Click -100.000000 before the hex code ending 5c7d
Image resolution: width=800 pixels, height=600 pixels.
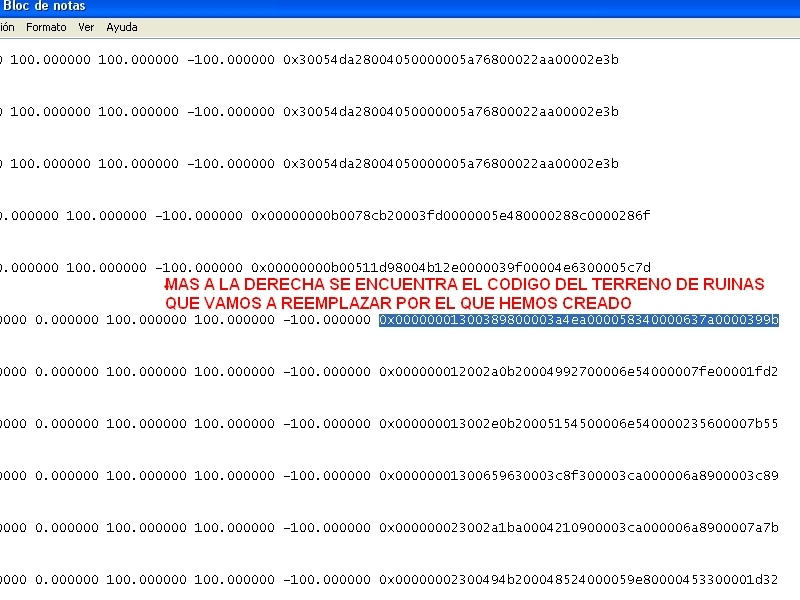(198, 268)
